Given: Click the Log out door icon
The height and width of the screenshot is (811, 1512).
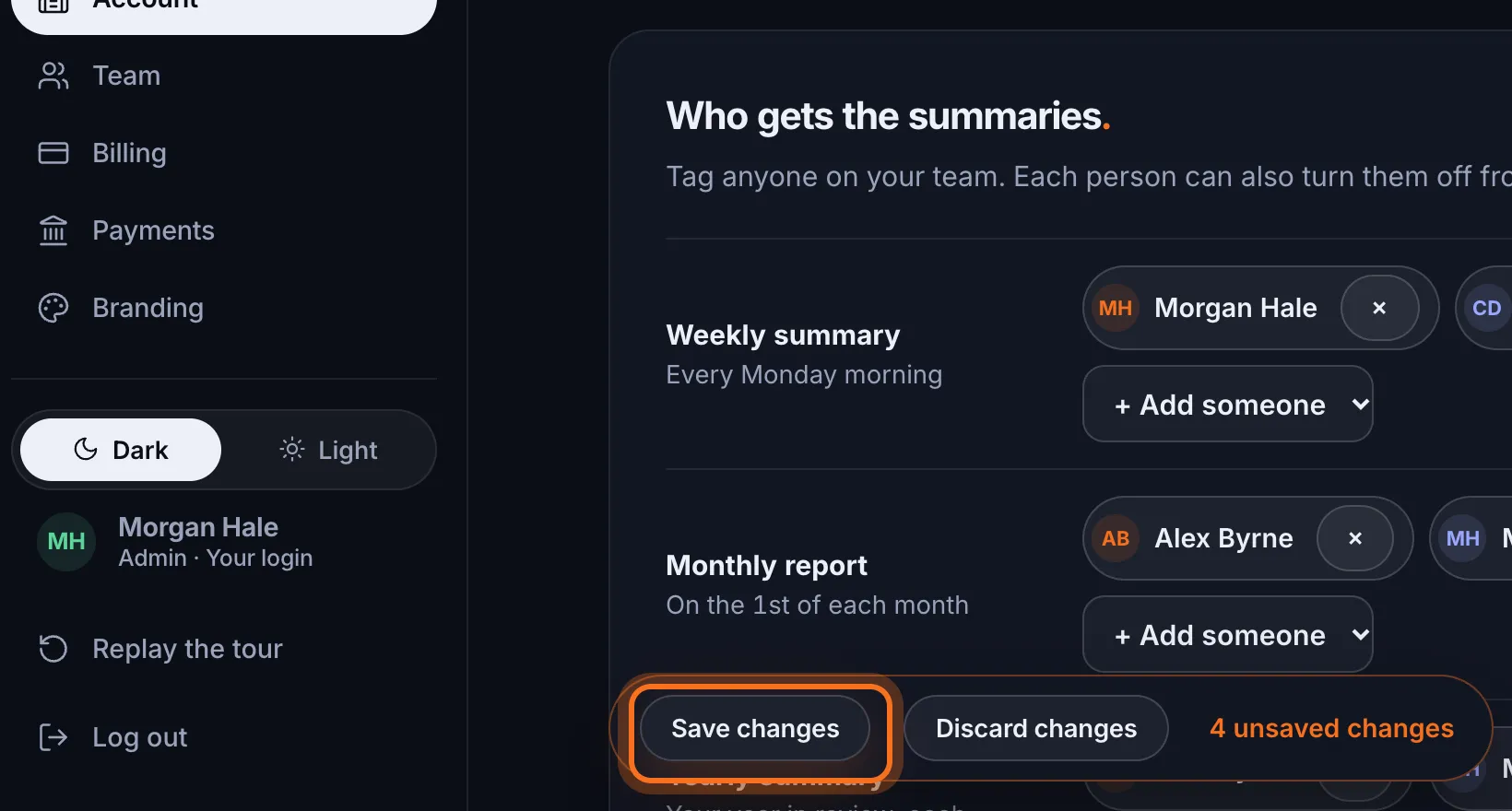Looking at the screenshot, I should click(x=53, y=737).
